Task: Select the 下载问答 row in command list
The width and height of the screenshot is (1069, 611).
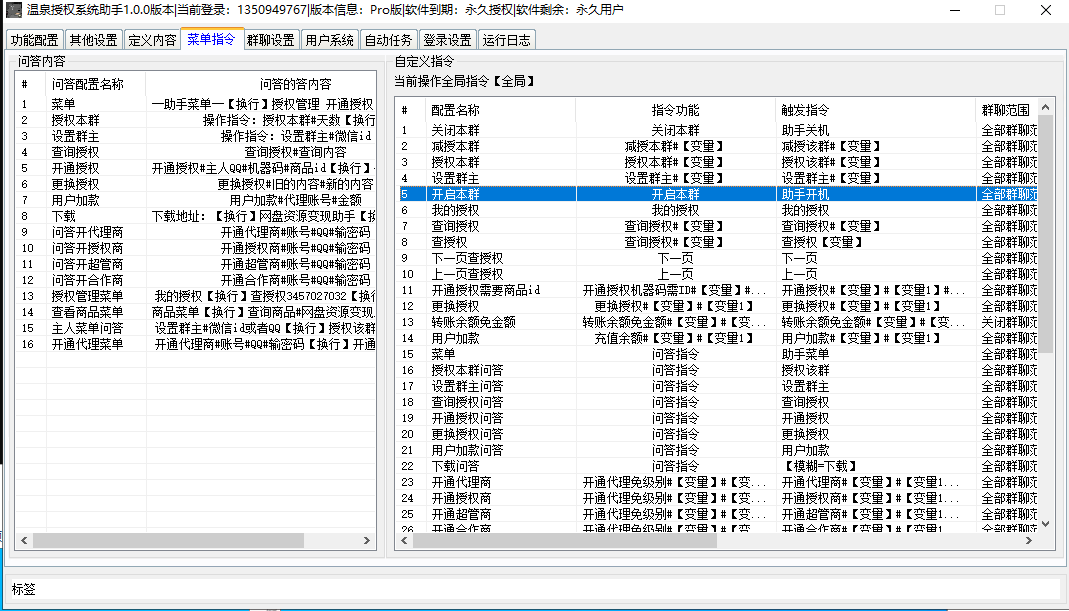Action: [455, 466]
